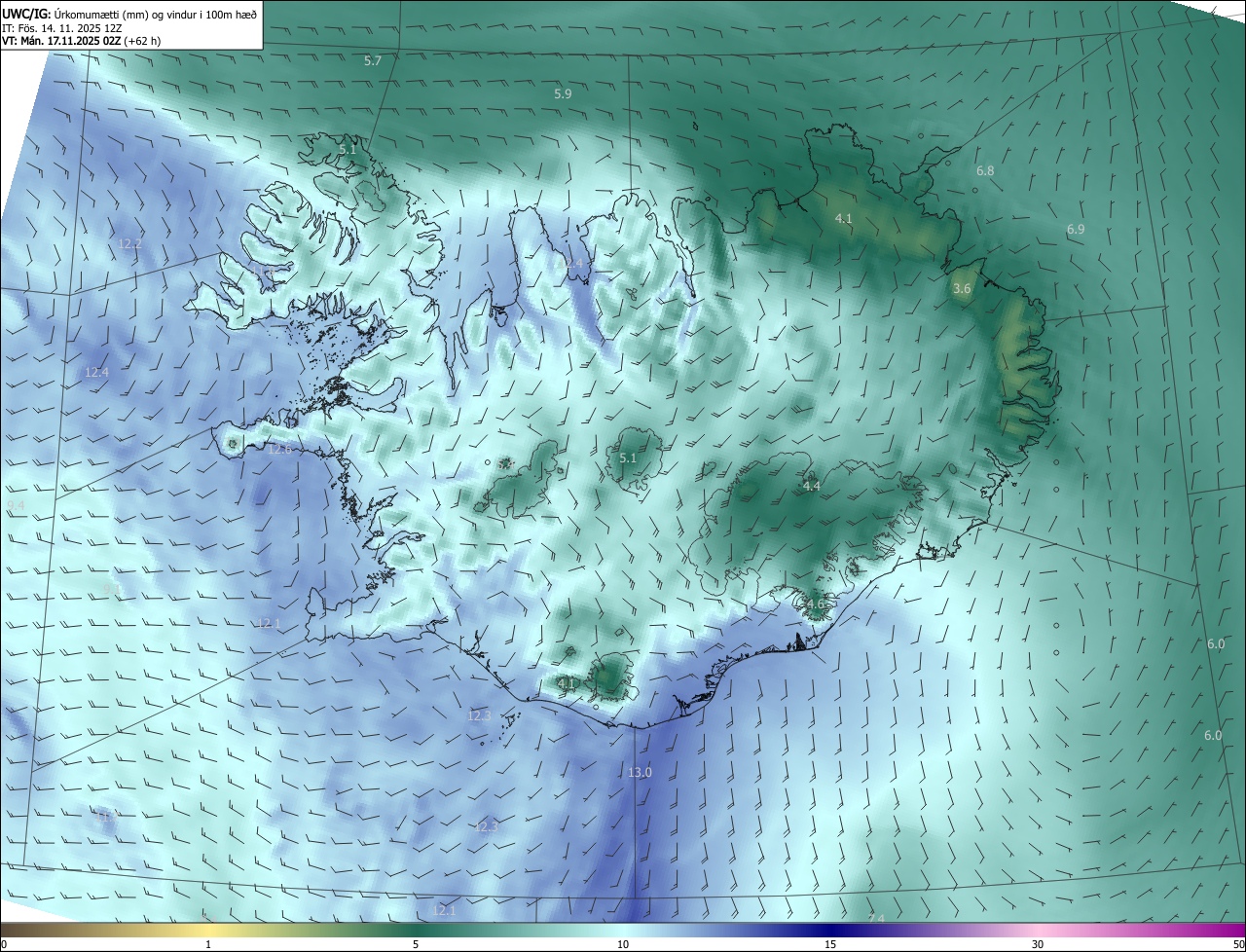Select the 7.4 value label
Screen dimensions: 1246x952
click(876, 919)
